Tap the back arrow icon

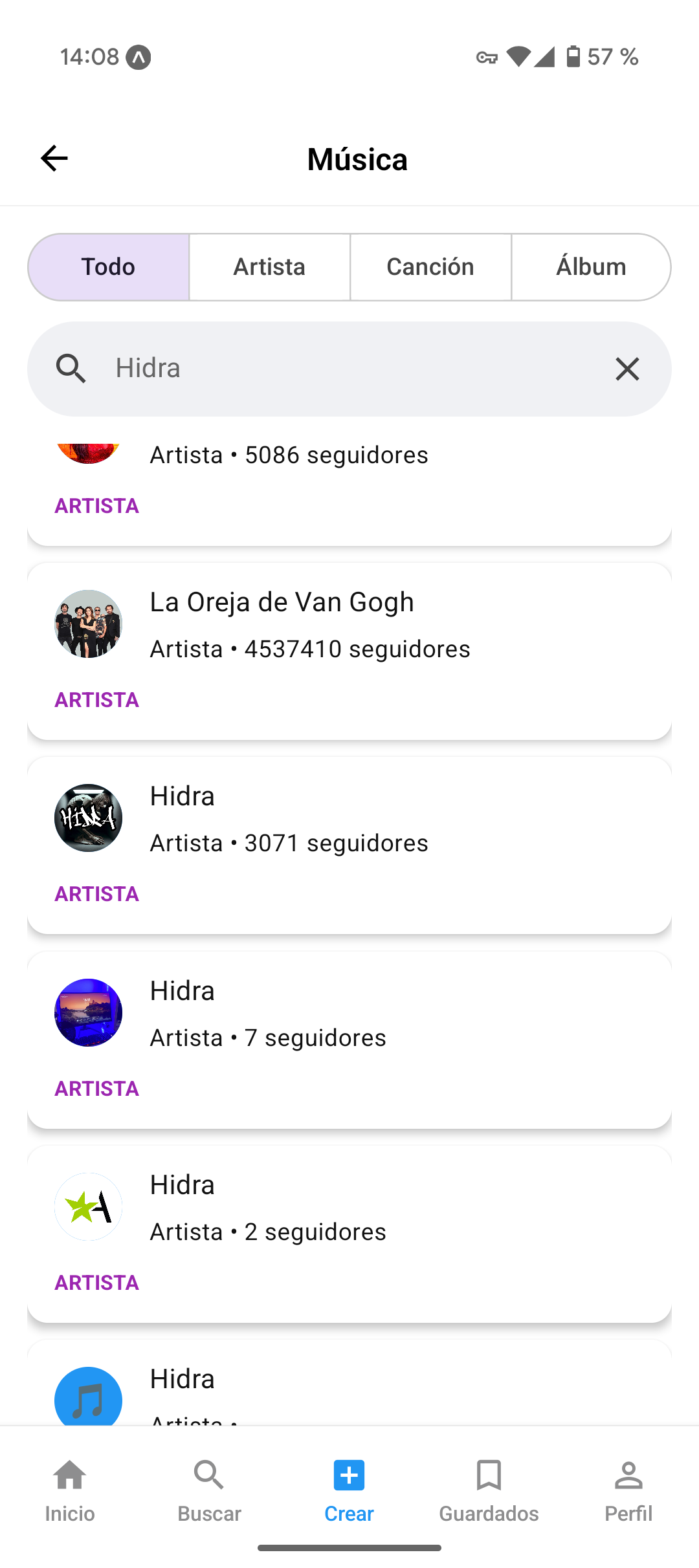[54, 158]
